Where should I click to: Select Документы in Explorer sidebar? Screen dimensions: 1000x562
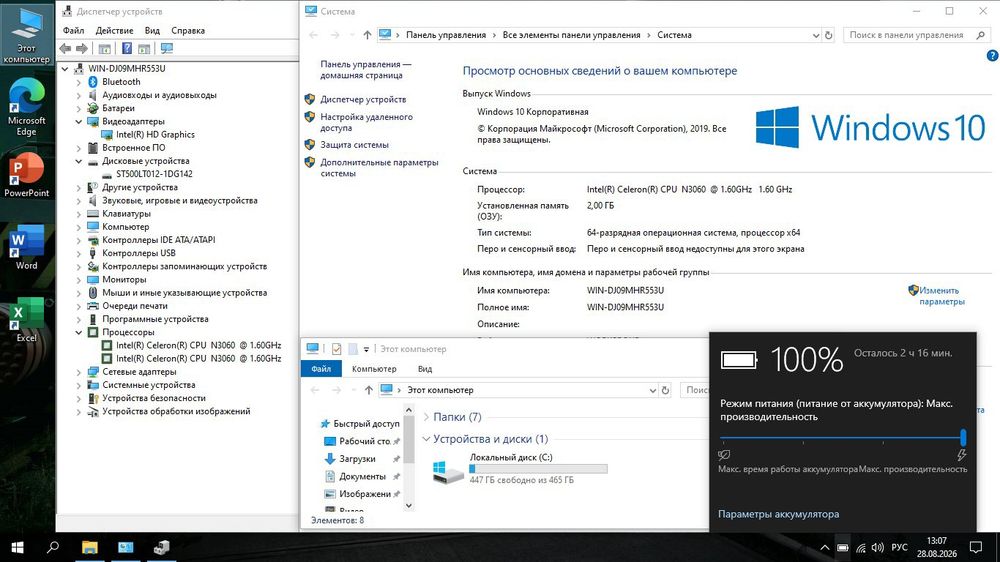coord(362,477)
